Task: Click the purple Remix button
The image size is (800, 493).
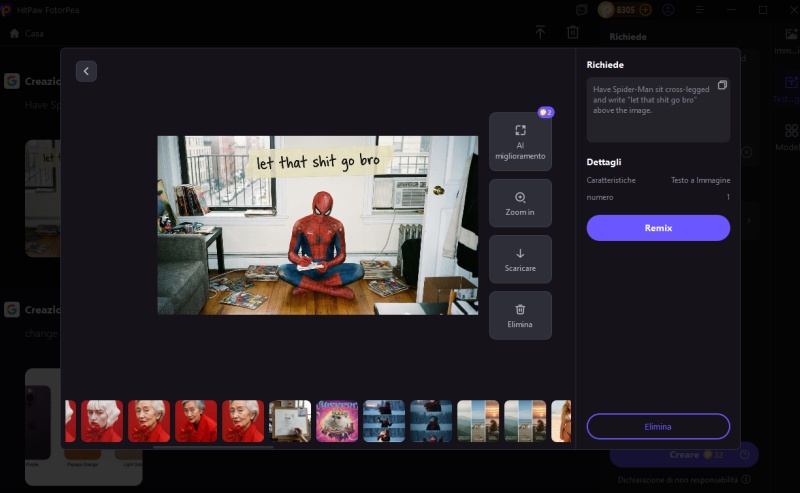Action: 658,228
